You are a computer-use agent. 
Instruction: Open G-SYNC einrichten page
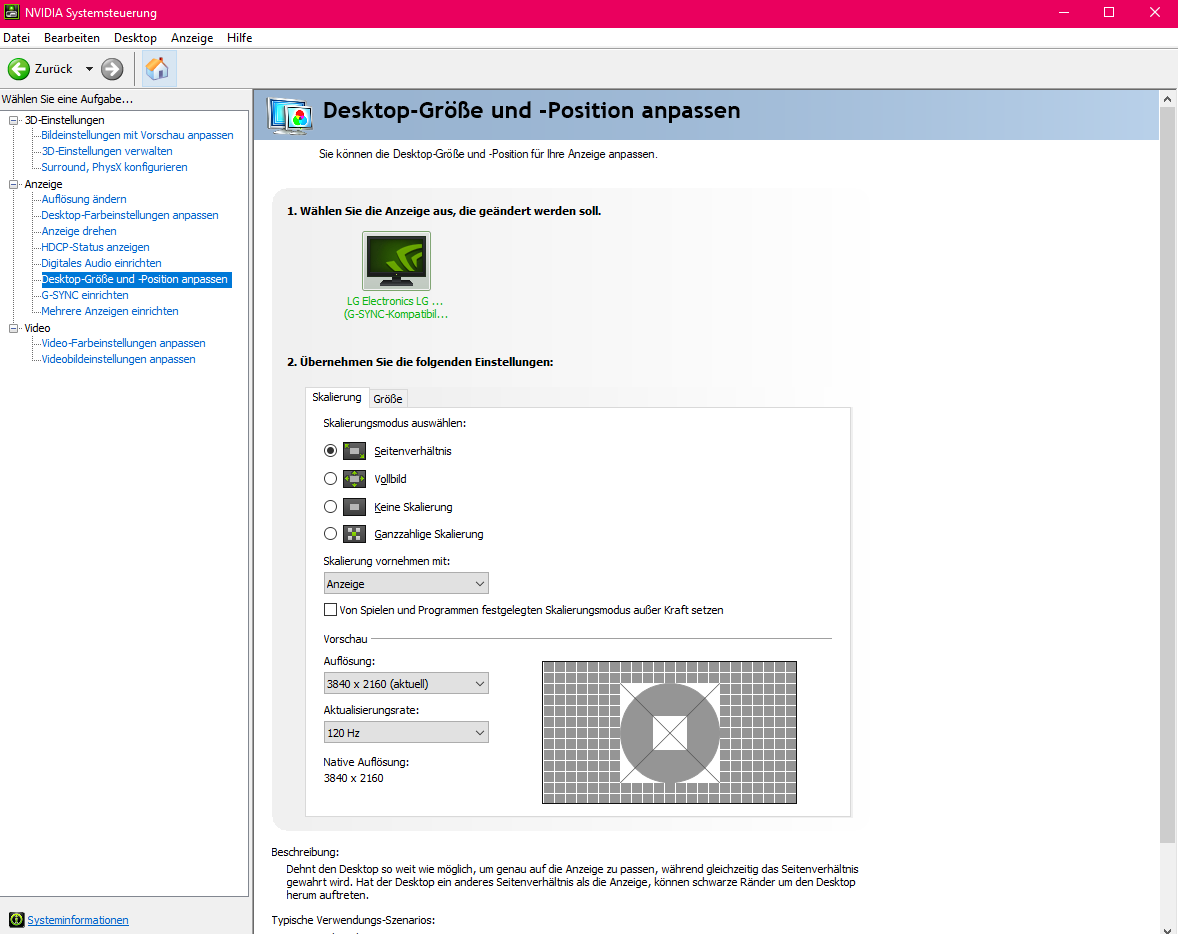coord(85,295)
